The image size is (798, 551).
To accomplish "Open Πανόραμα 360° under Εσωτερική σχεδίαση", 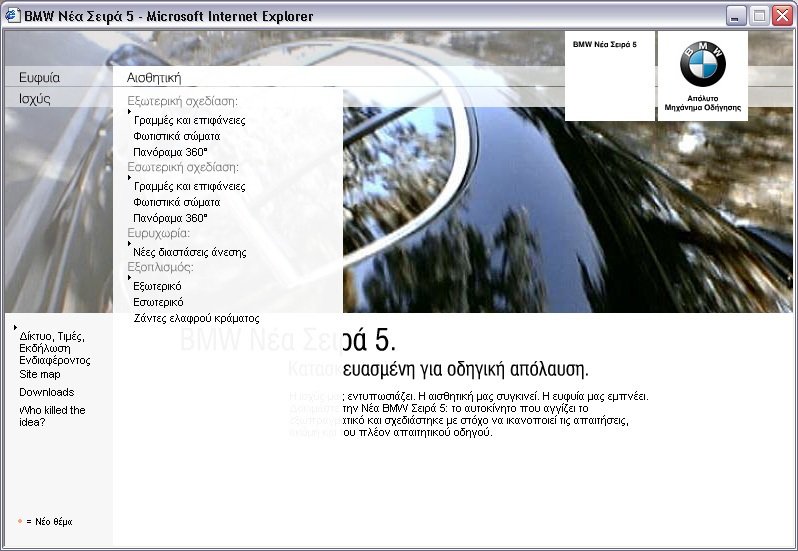I will click(x=170, y=218).
